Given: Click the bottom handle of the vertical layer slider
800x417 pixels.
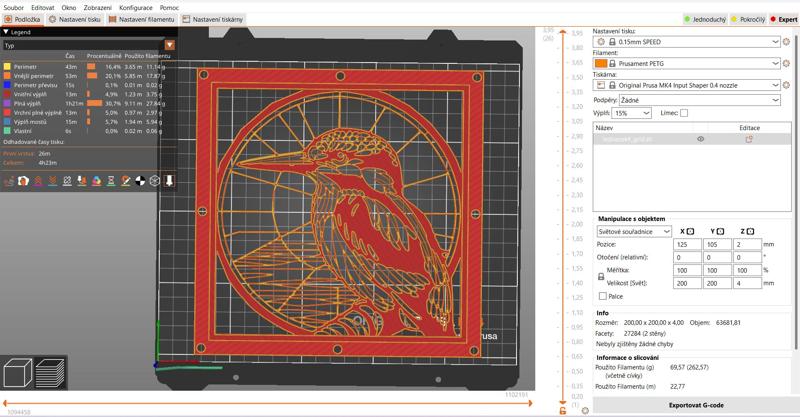Looking at the screenshot, I should coord(563,403).
